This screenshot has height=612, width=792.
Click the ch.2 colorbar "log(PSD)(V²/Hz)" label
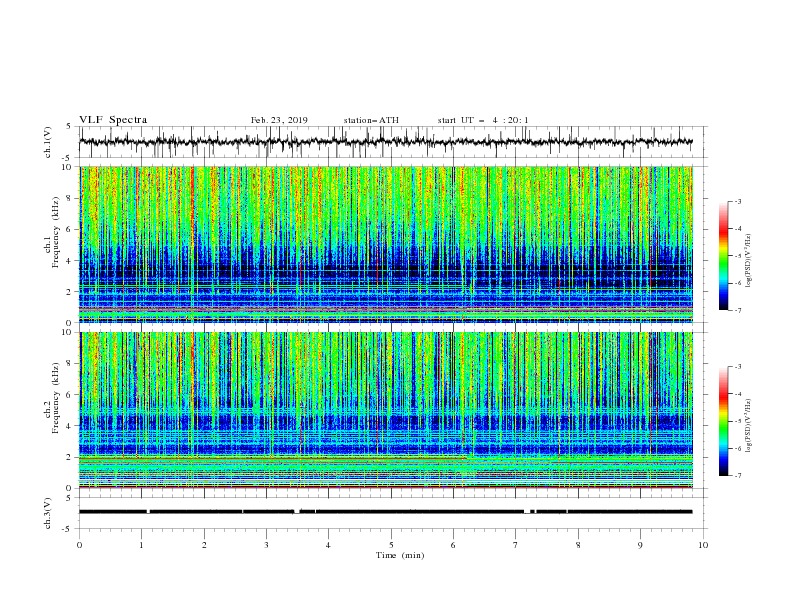[748, 425]
